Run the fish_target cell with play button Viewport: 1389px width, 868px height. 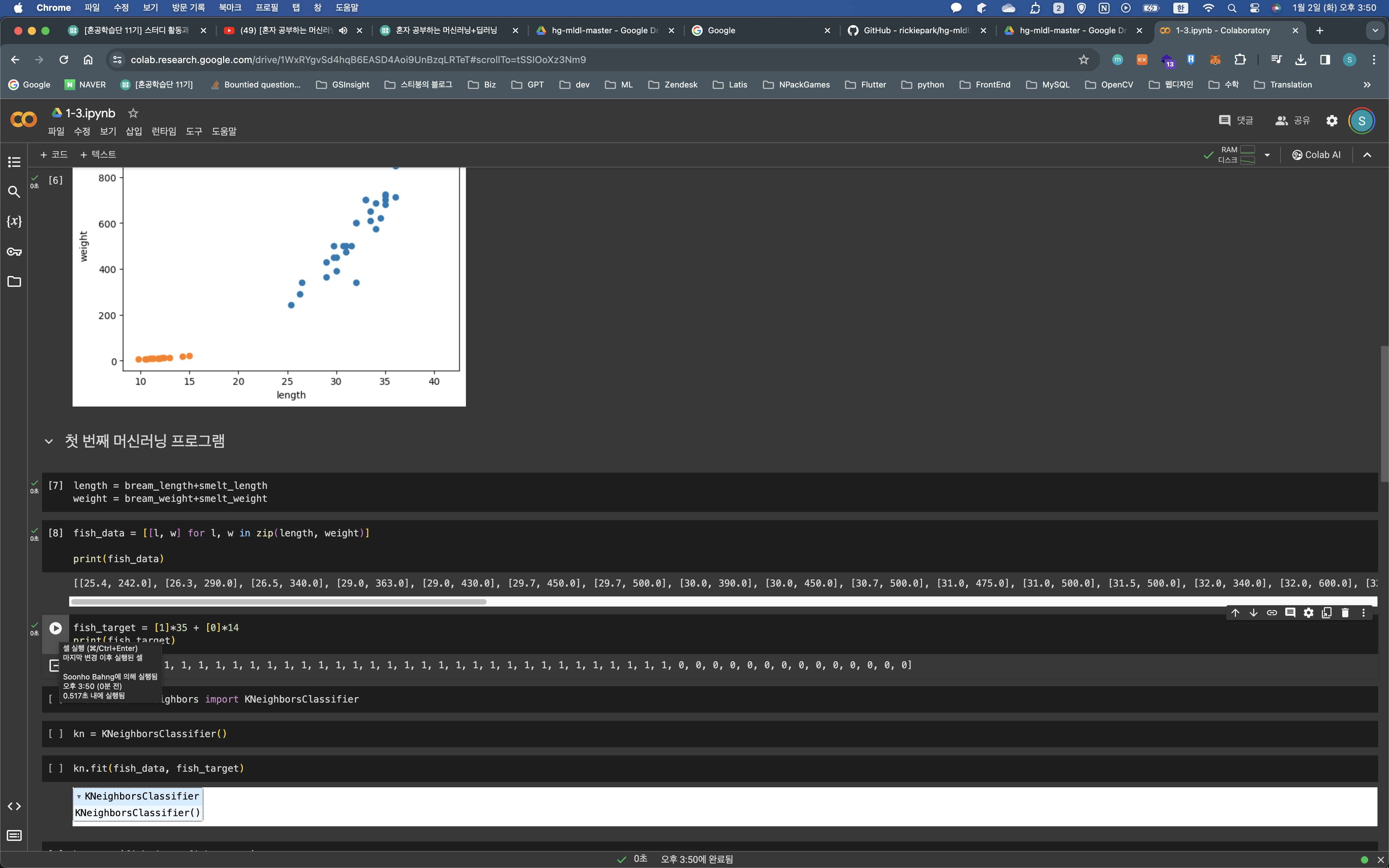pos(55,628)
